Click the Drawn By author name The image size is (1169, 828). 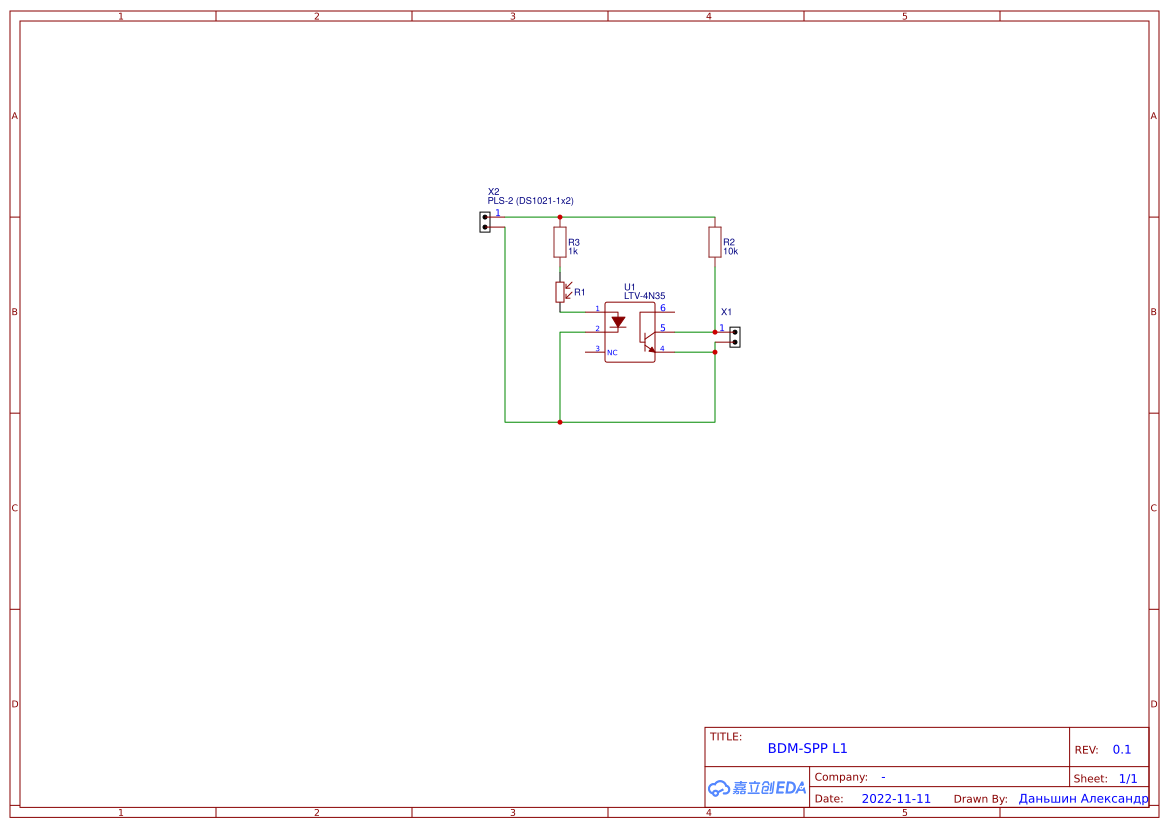(x=1083, y=799)
